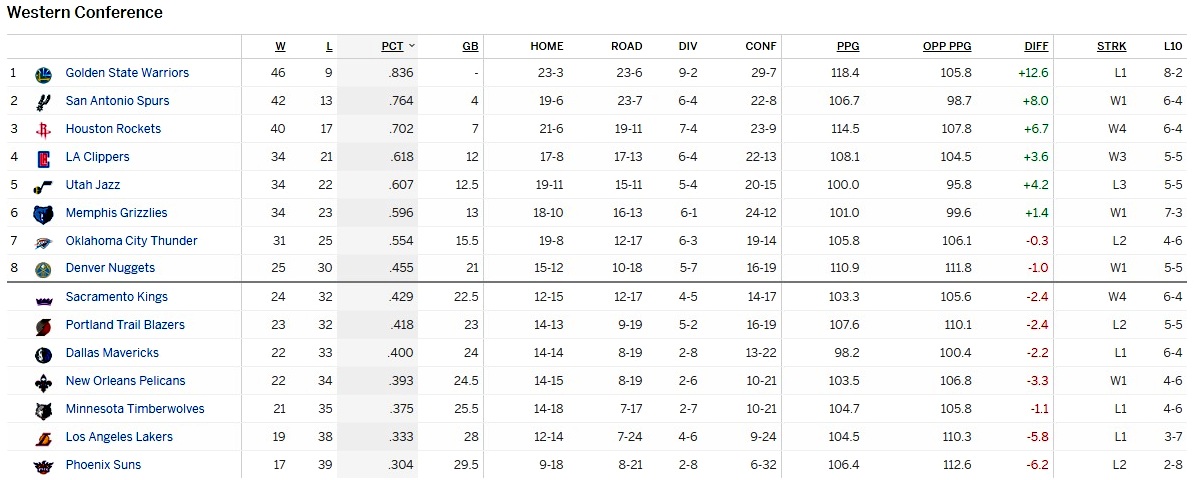Open the Minnesota Timberwolves team link
The image size is (1194, 480).
point(135,409)
